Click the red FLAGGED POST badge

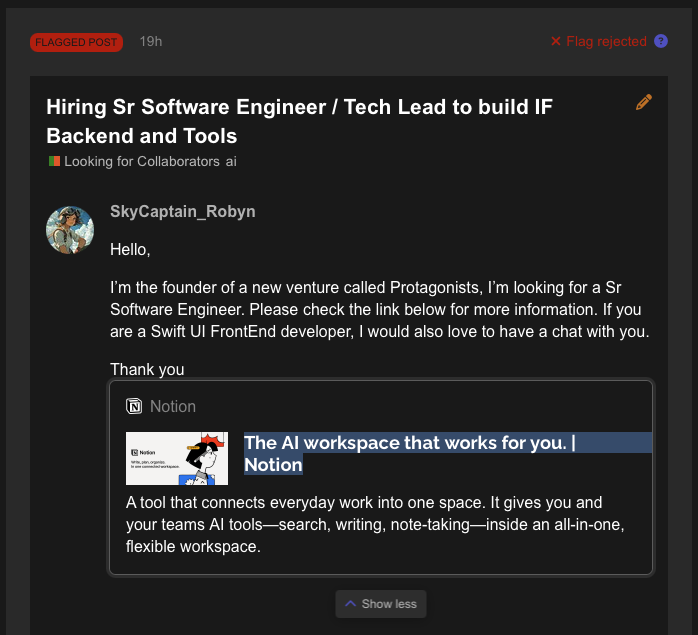pos(76,42)
